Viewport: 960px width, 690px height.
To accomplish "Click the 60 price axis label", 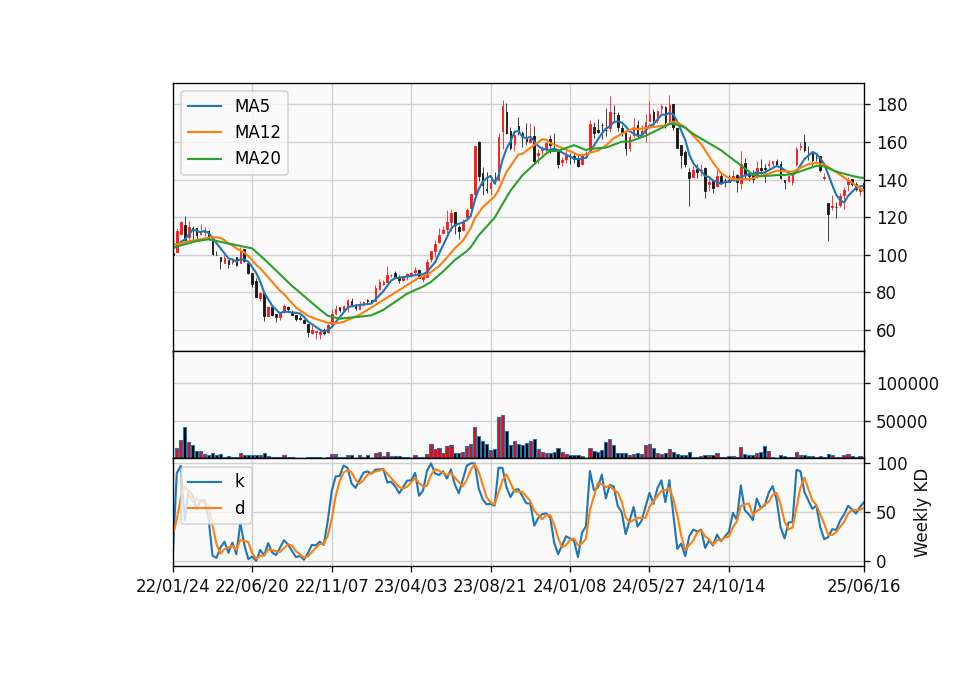I will [x=887, y=331].
